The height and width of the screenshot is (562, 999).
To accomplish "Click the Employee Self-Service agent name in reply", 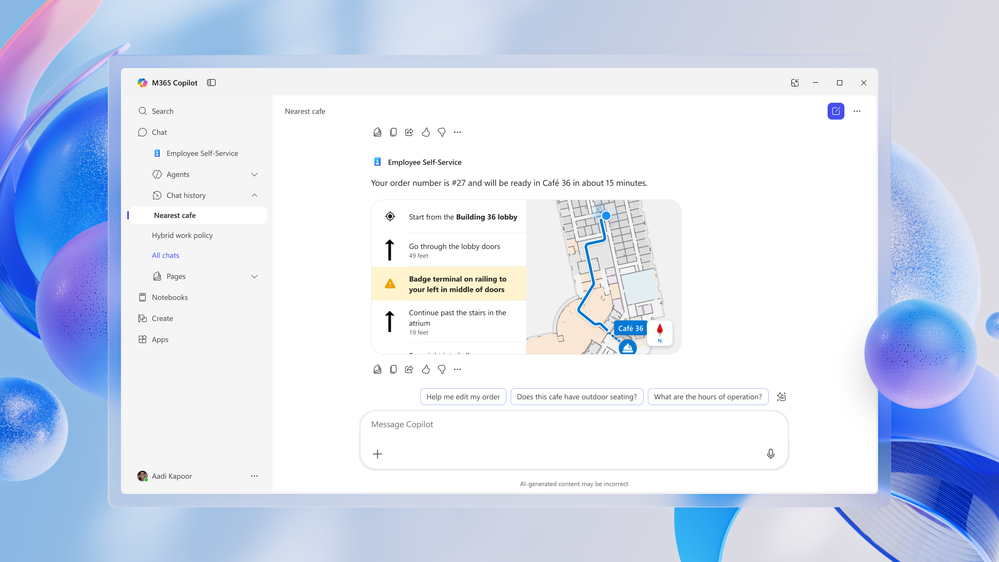I will [x=424, y=162].
